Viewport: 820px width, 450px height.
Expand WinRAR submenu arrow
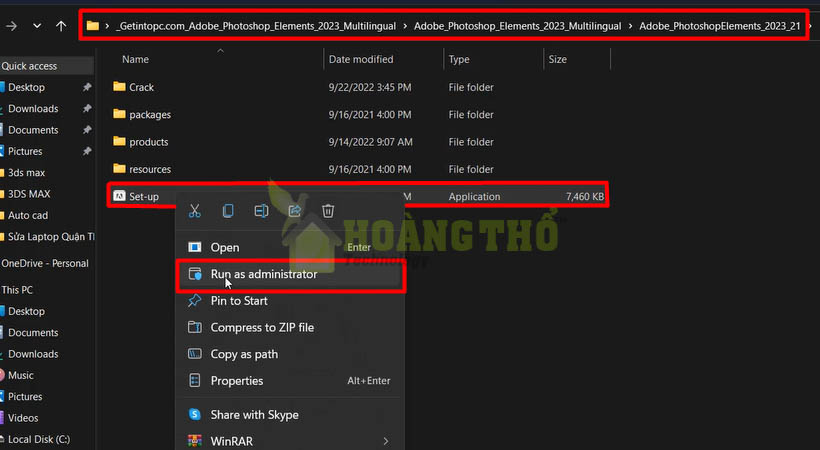[x=385, y=441]
